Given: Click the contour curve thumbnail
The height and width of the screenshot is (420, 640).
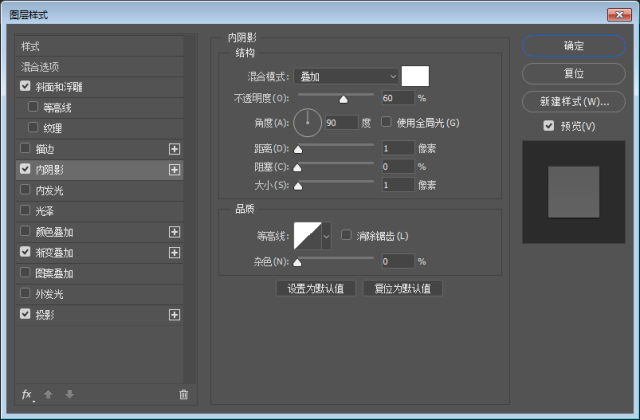Looking at the screenshot, I should click(x=307, y=236).
